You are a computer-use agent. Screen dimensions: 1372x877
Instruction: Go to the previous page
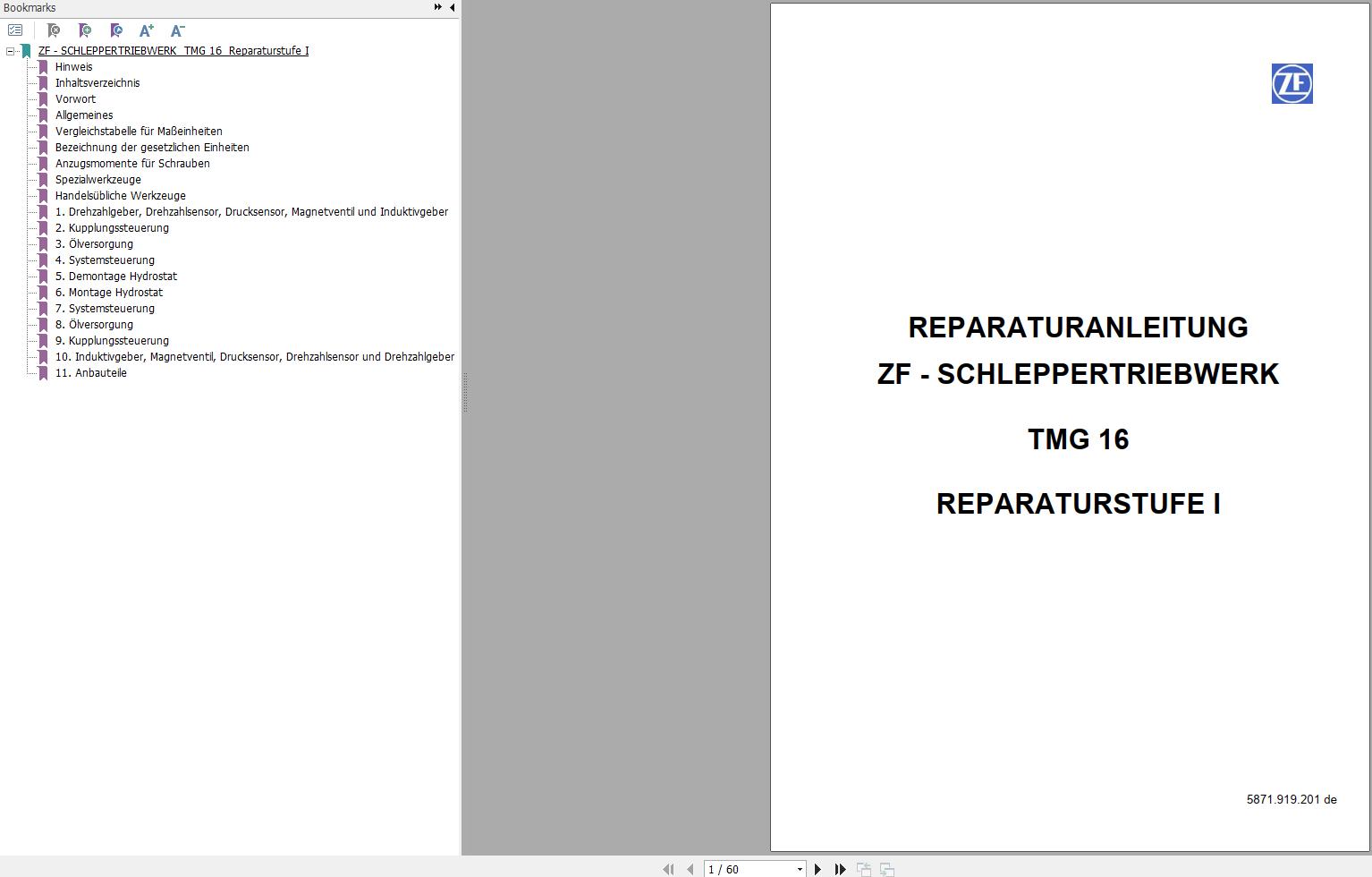(690, 869)
